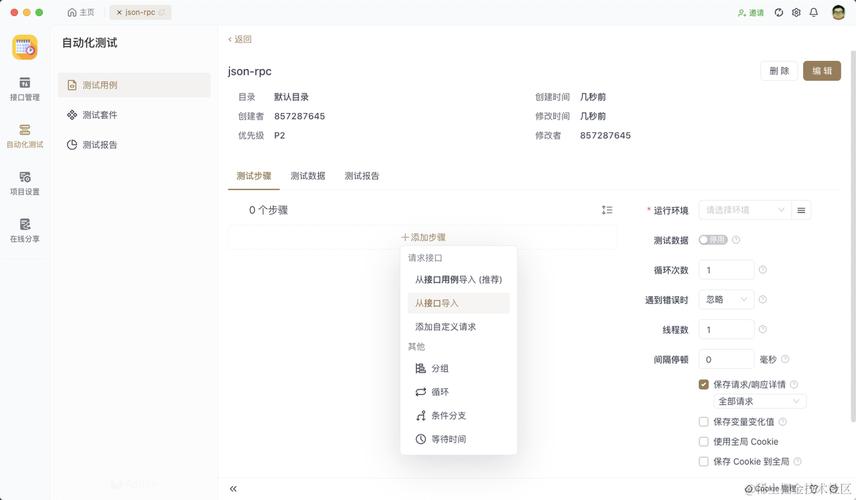Screen dimensions: 856x500
Task: Open 在线分享 in the sidebar
Action: tap(25, 230)
